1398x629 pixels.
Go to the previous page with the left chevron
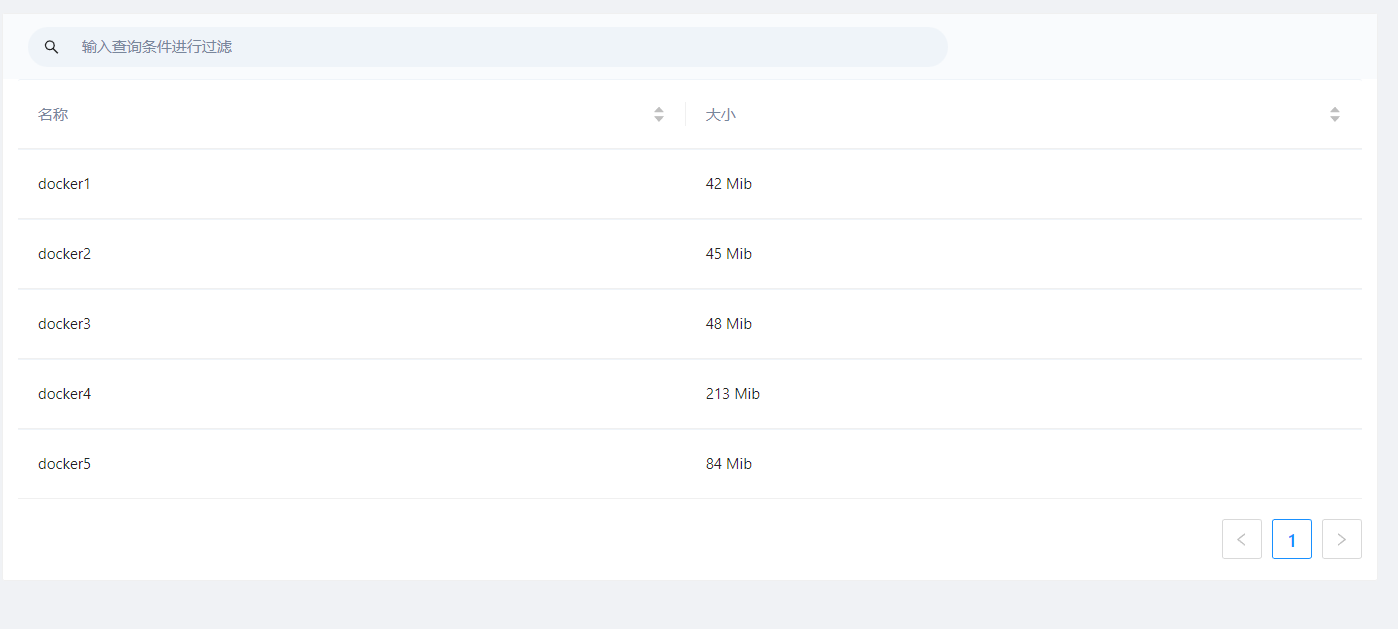click(1241, 539)
